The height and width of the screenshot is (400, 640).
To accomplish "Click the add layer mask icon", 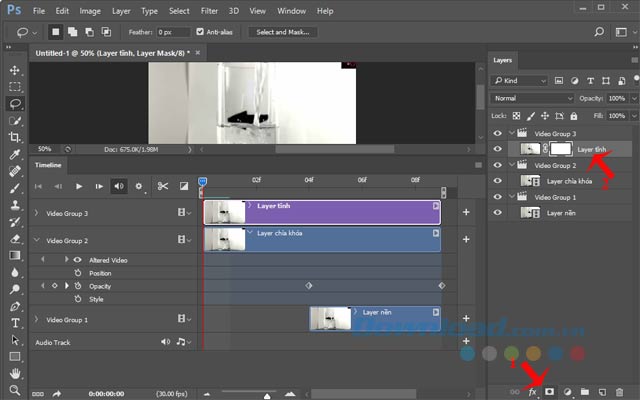I will [x=549, y=392].
